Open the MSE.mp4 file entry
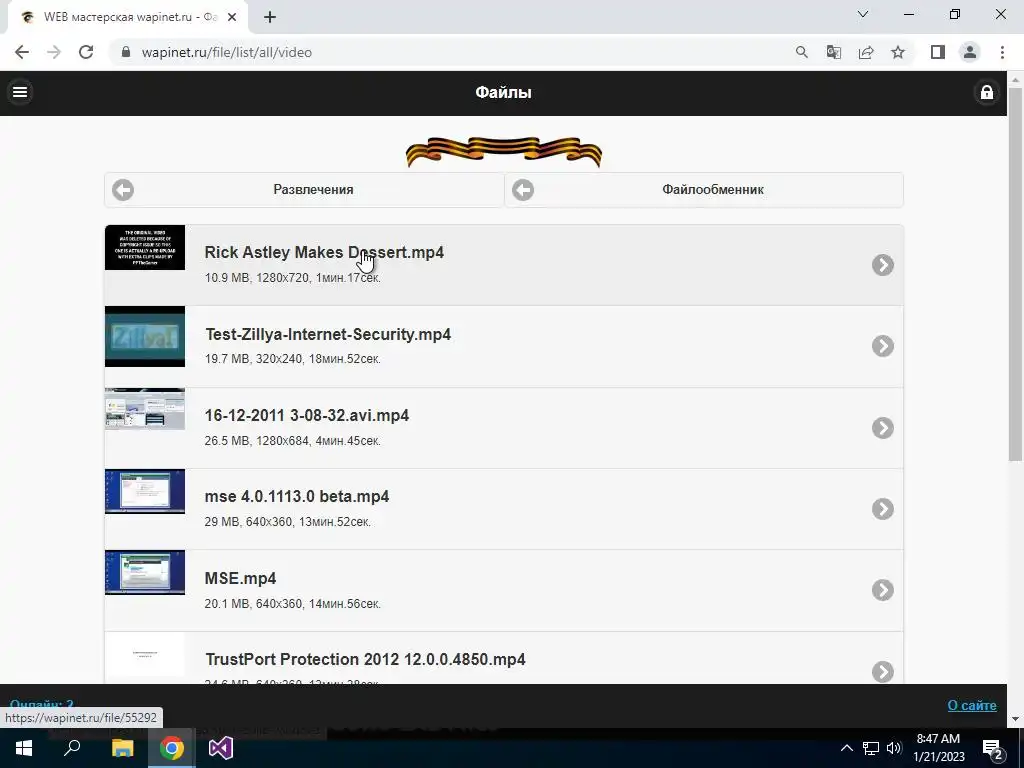1024x768 pixels. coord(504,590)
